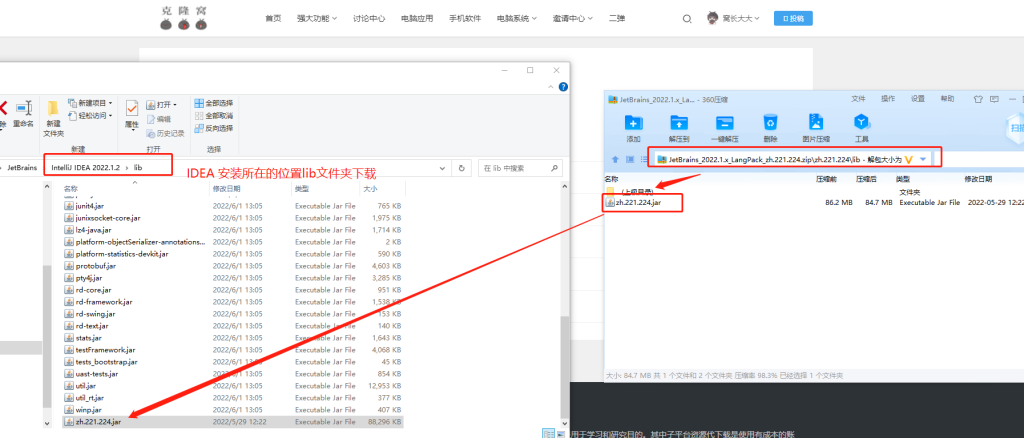The image size is (1024, 438).
Task: Click the search magnifier in website header
Action: tap(687, 19)
